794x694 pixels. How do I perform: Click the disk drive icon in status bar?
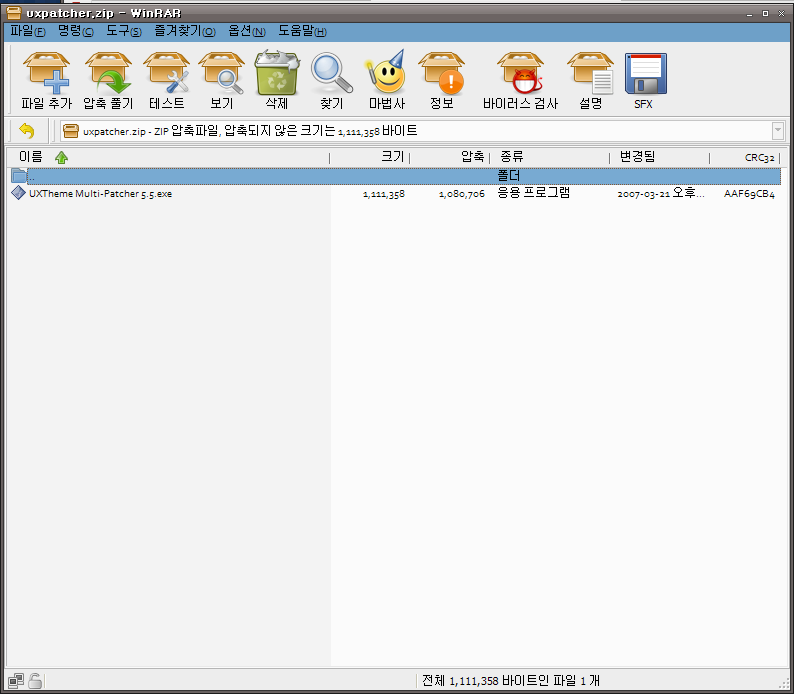pos(16,681)
